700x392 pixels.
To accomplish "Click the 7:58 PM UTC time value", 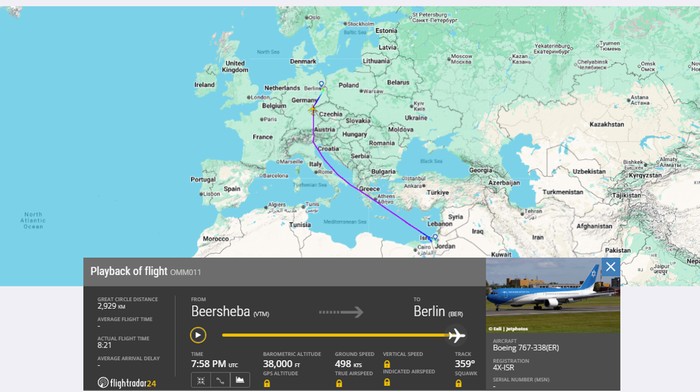I will click(x=214, y=364).
